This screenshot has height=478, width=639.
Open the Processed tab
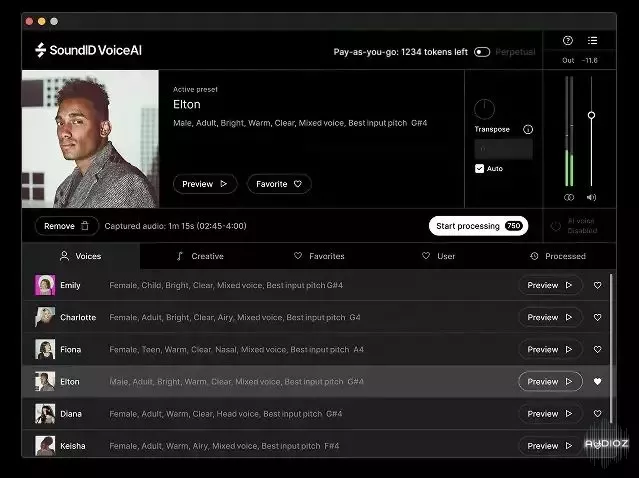(x=557, y=256)
